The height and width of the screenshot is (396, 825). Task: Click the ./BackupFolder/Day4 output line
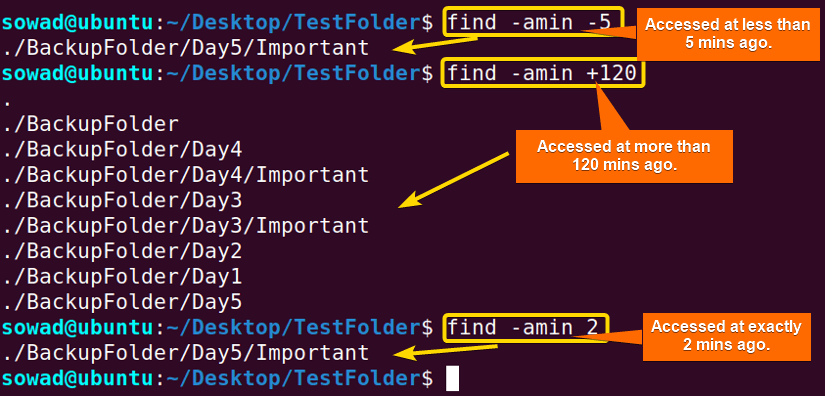(x=122, y=149)
